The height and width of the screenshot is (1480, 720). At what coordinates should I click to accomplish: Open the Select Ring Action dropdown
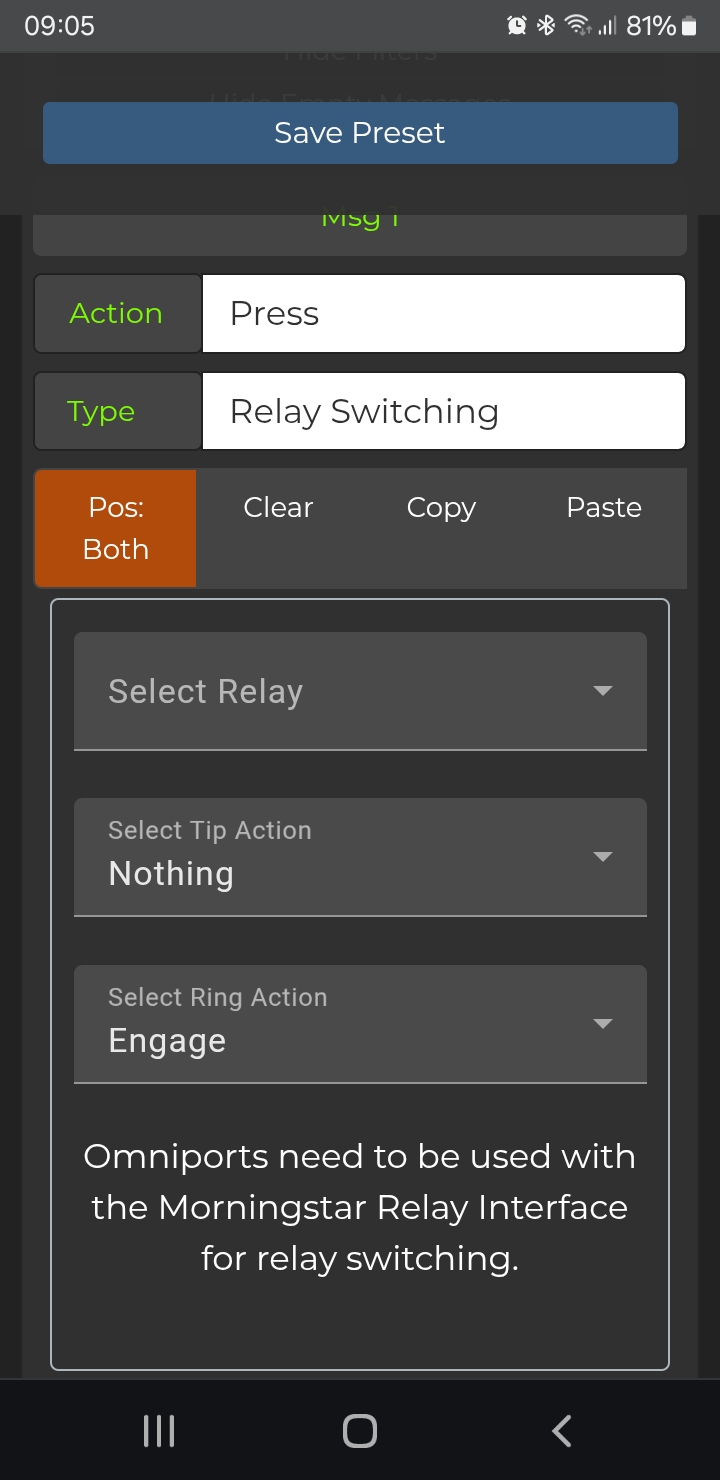click(x=360, y=1024)
